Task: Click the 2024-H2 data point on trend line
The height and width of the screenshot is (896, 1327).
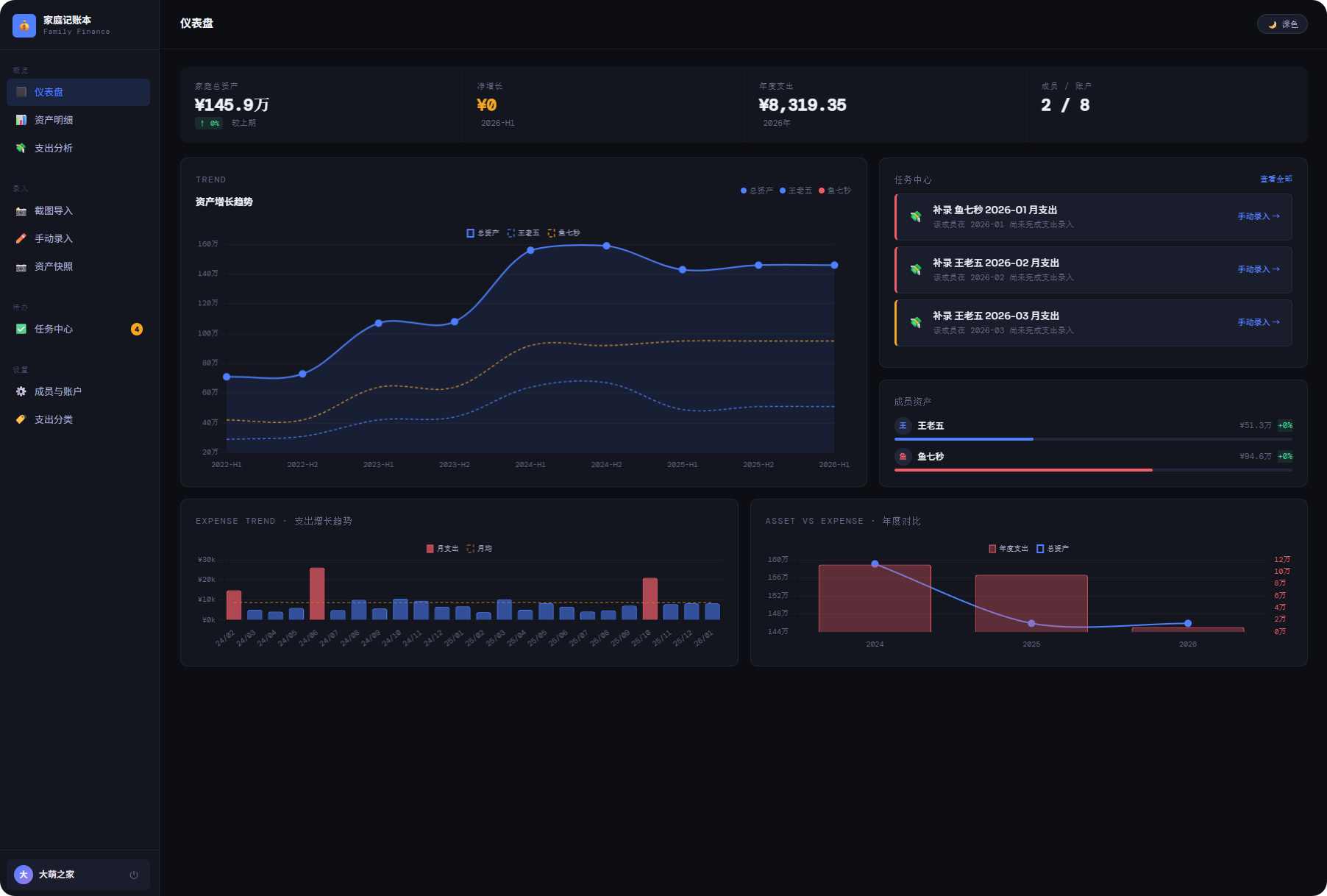Action: 606,246
